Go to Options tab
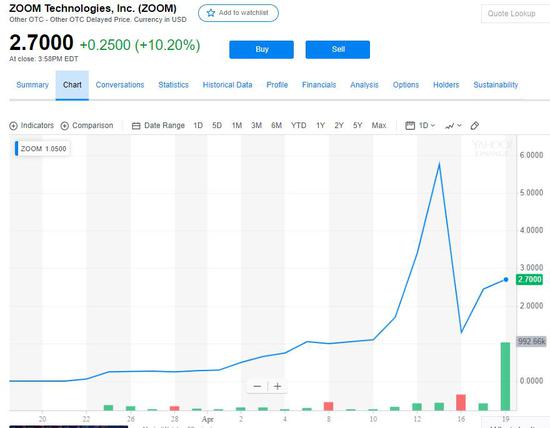The width and height of the screenshot is (550, 428). 406,85
